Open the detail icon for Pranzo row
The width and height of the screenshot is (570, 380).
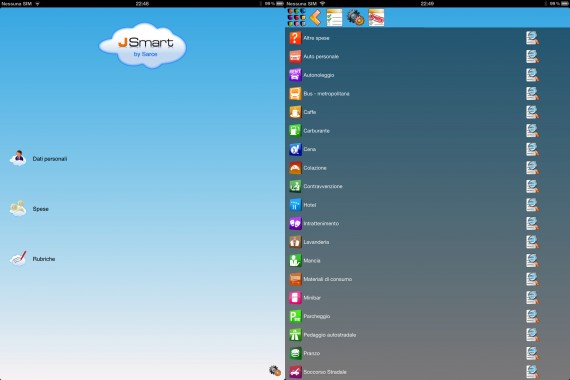pyautogui.click(x=532, y=353)
